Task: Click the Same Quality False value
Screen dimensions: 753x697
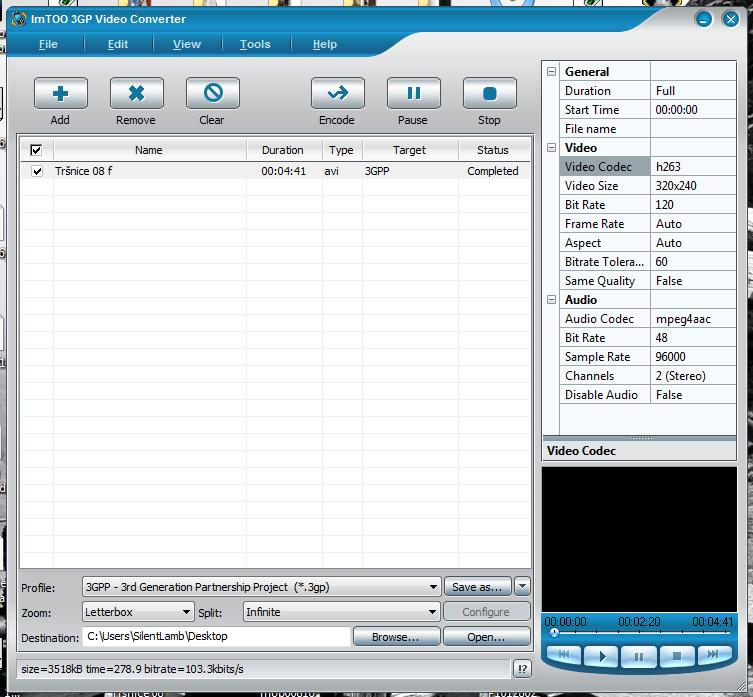Action: point(693,281)
